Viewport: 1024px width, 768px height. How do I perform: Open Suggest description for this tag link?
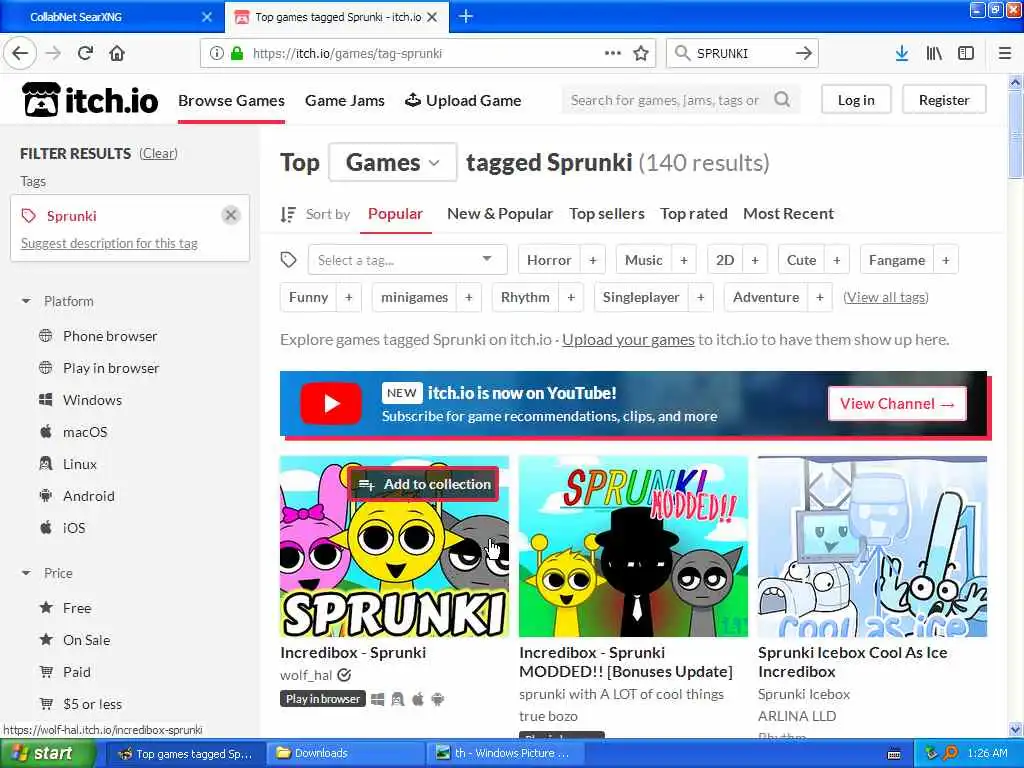[x=109, y=243]
